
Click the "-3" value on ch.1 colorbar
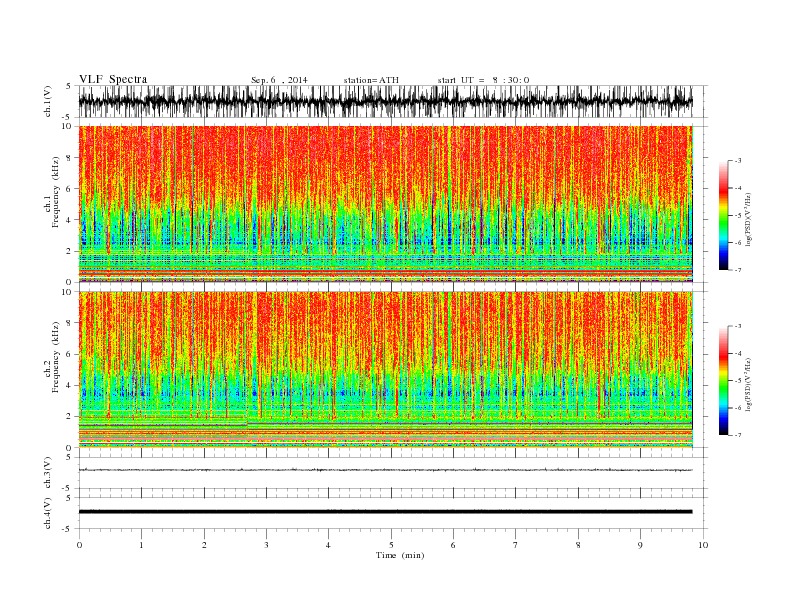coord(738,161)
